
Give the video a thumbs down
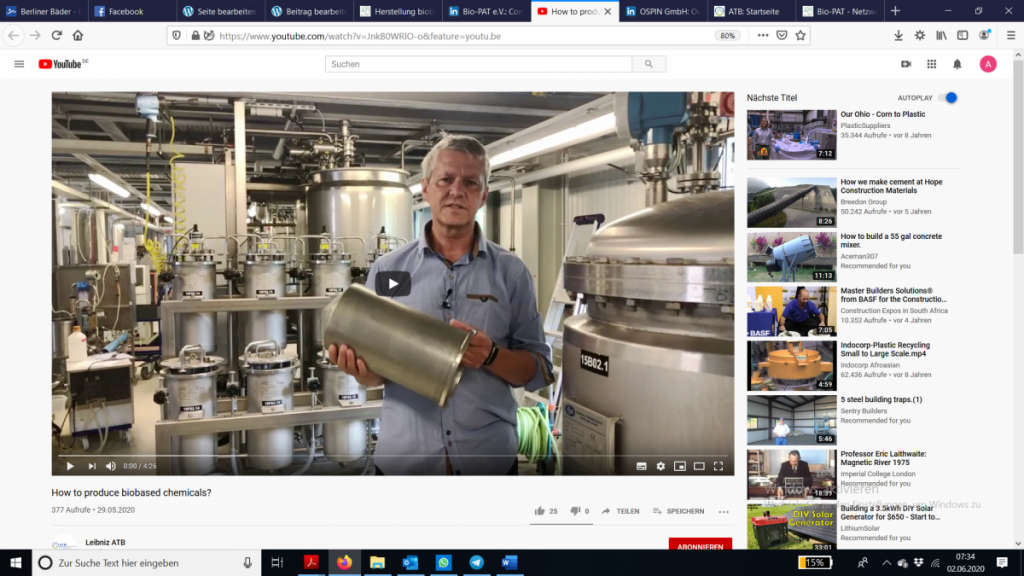(573, 510)
